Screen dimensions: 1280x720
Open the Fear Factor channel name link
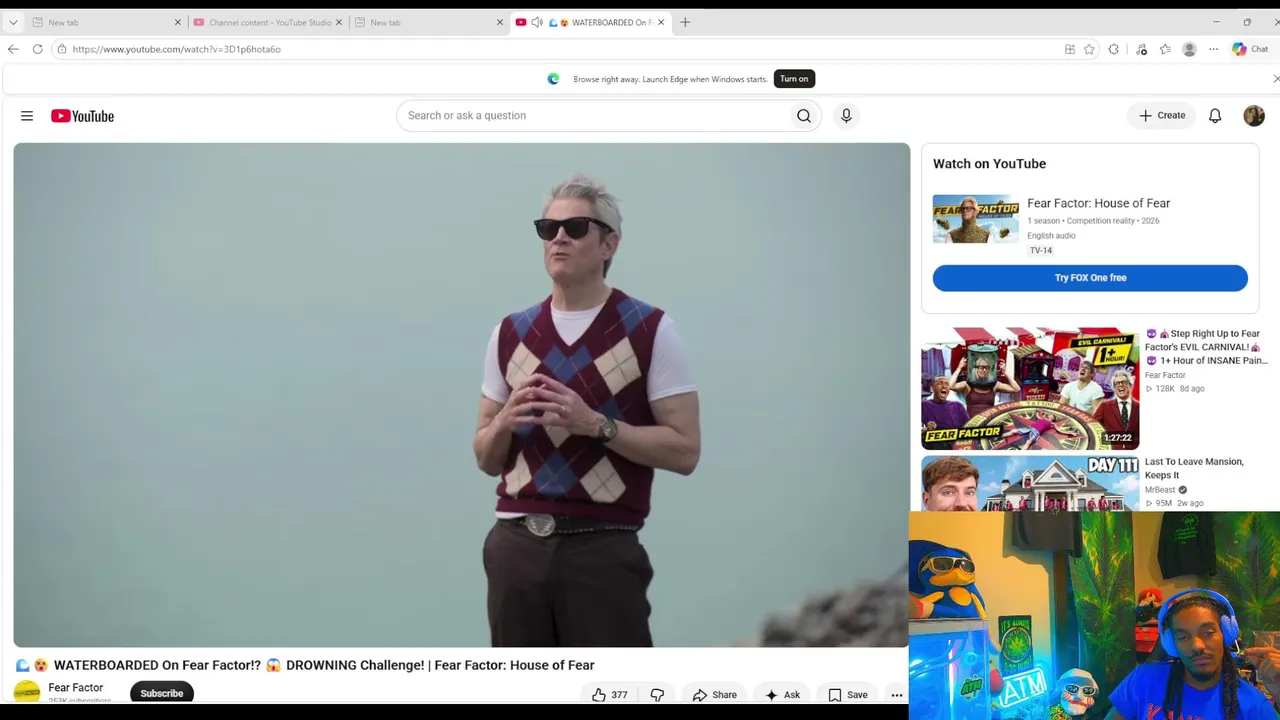76,688
